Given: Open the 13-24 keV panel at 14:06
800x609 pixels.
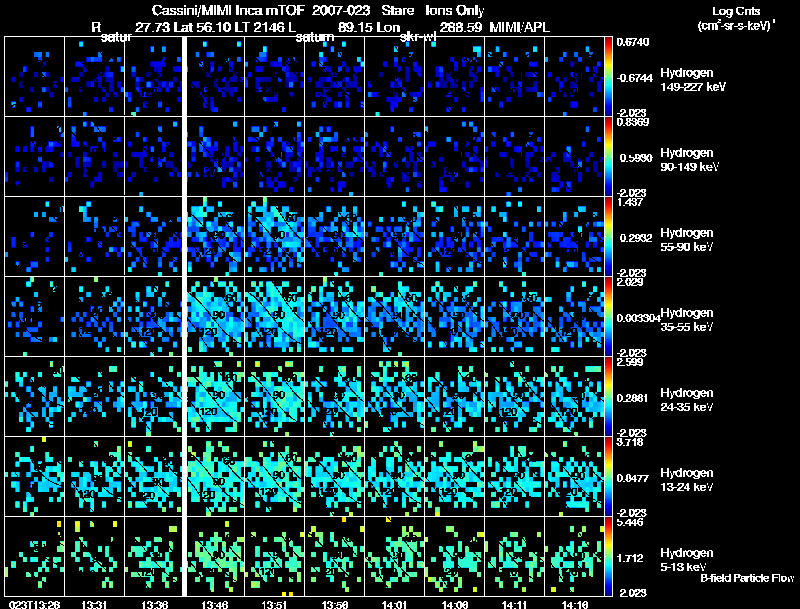Looking at the screenshot, I should point(455,476).
